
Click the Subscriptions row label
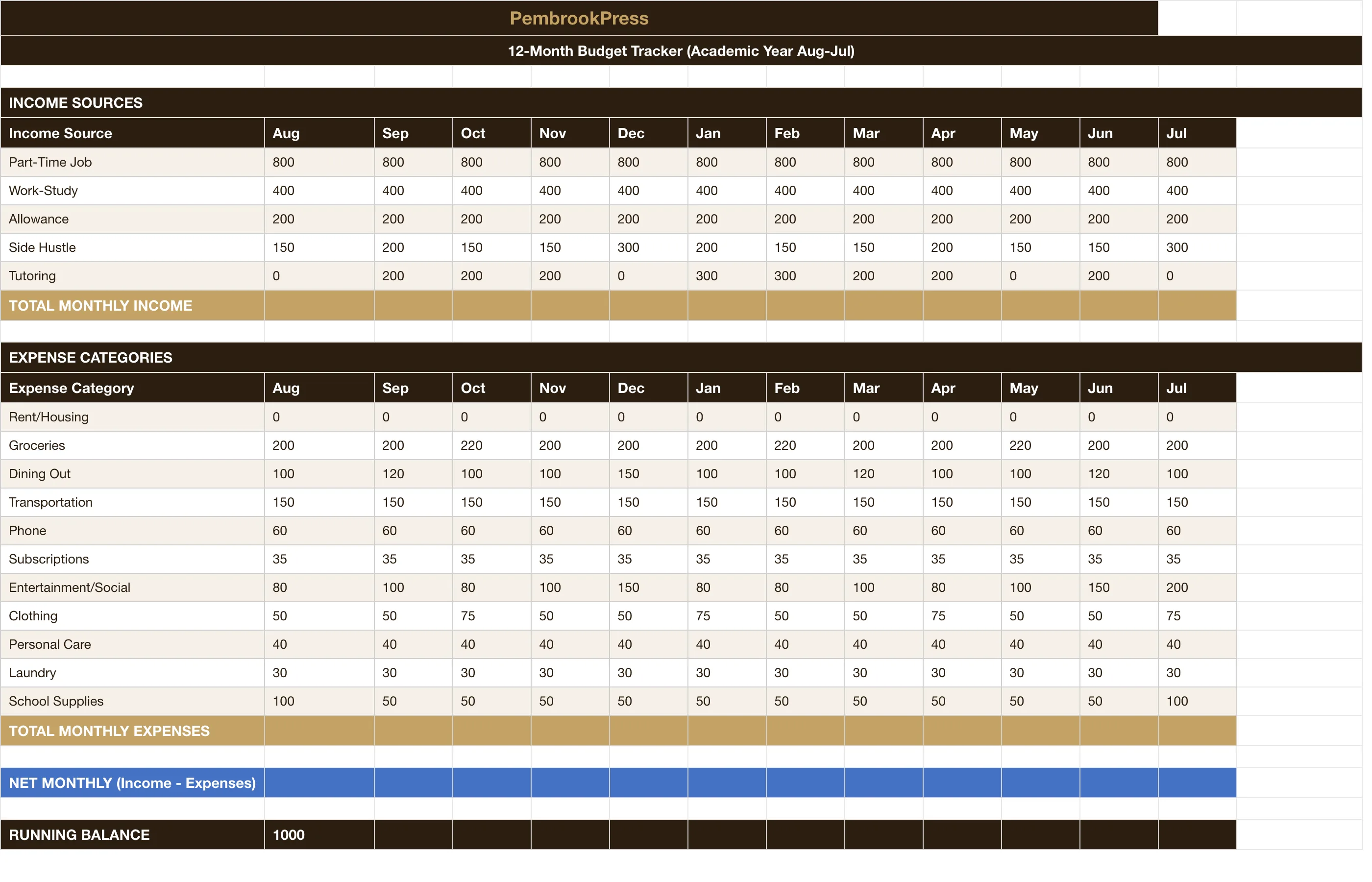[x=132, y=559]
